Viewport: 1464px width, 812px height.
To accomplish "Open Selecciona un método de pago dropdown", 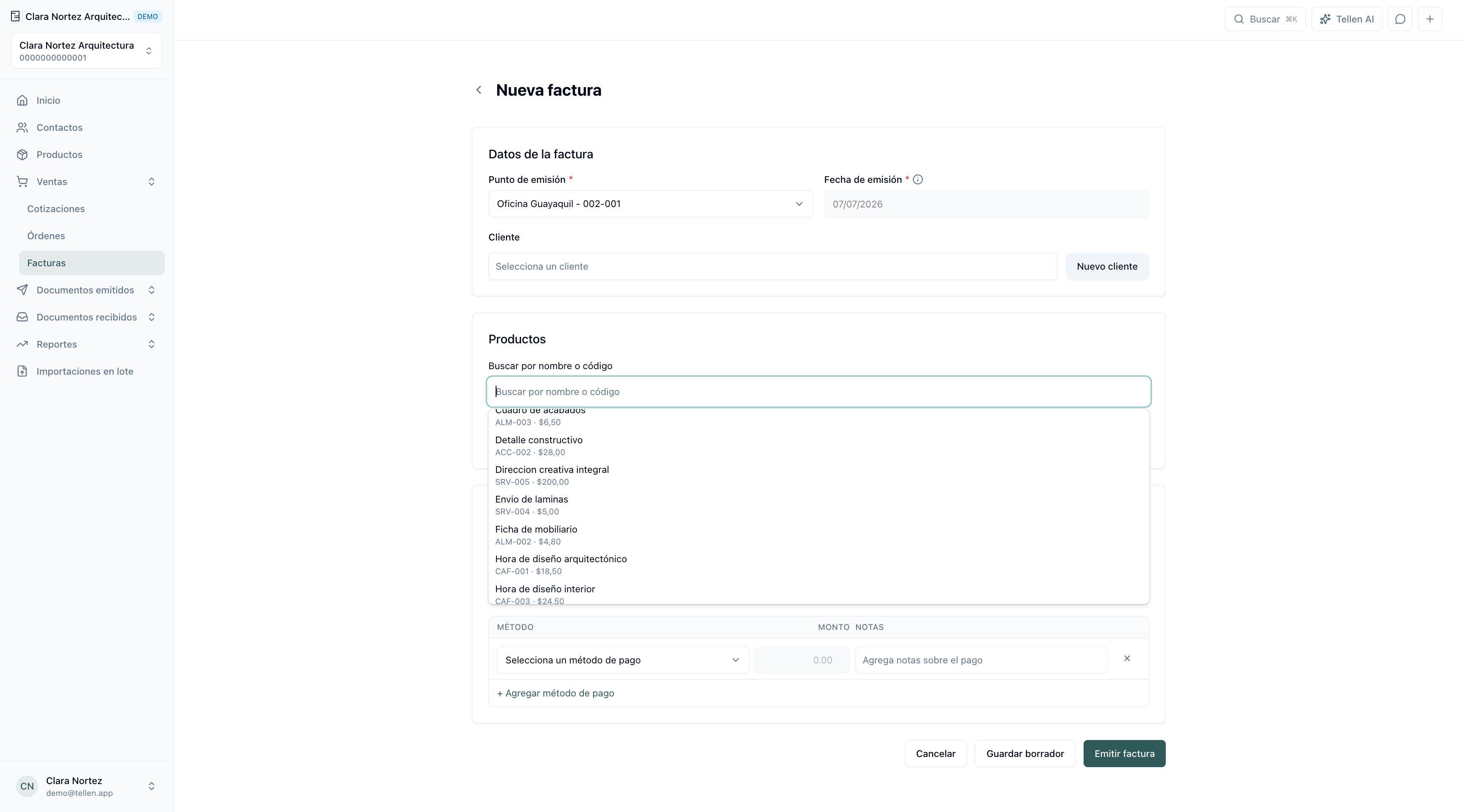I will 623,660.
